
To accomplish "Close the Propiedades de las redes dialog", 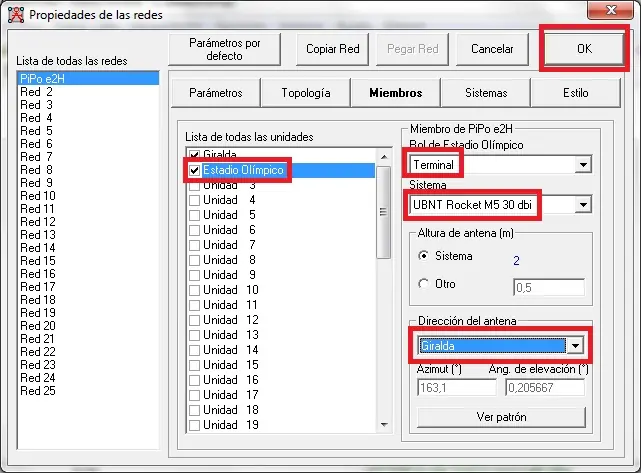I will (611, 10).
